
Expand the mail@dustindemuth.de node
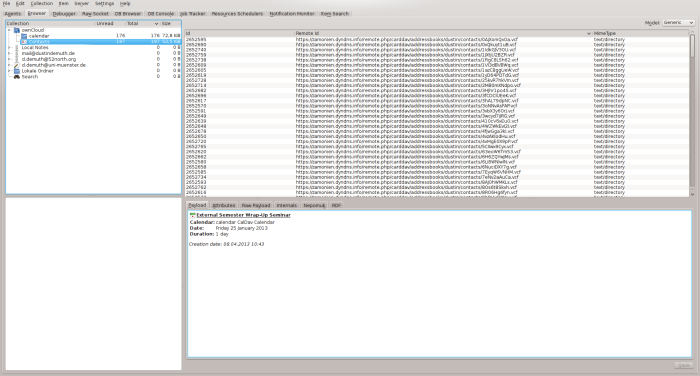tap(9, 53)
